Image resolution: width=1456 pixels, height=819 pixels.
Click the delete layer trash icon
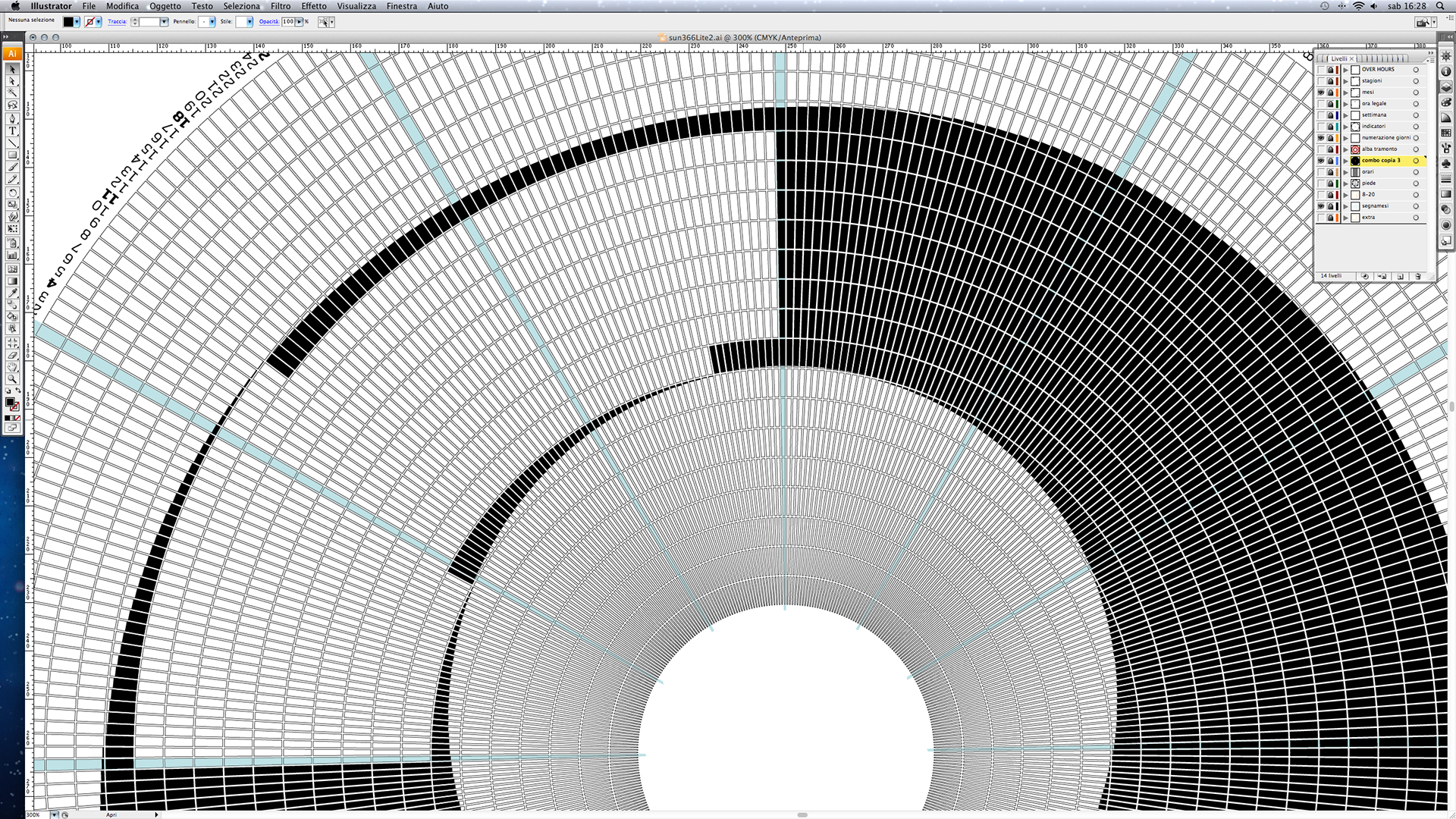[x=1417, y=276]
